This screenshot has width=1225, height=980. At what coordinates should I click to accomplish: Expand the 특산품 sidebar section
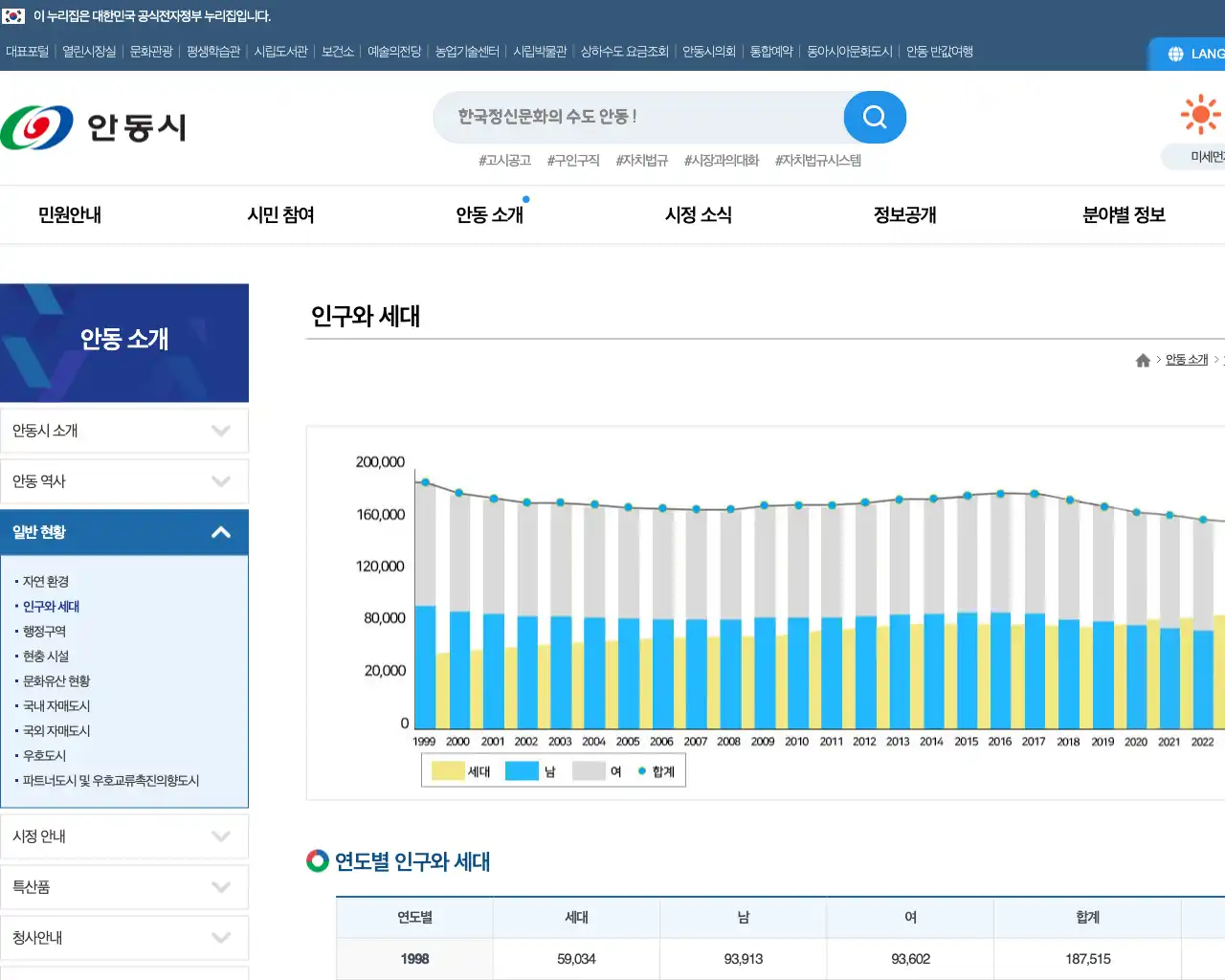pyautogui.click(x=124, y=887)
